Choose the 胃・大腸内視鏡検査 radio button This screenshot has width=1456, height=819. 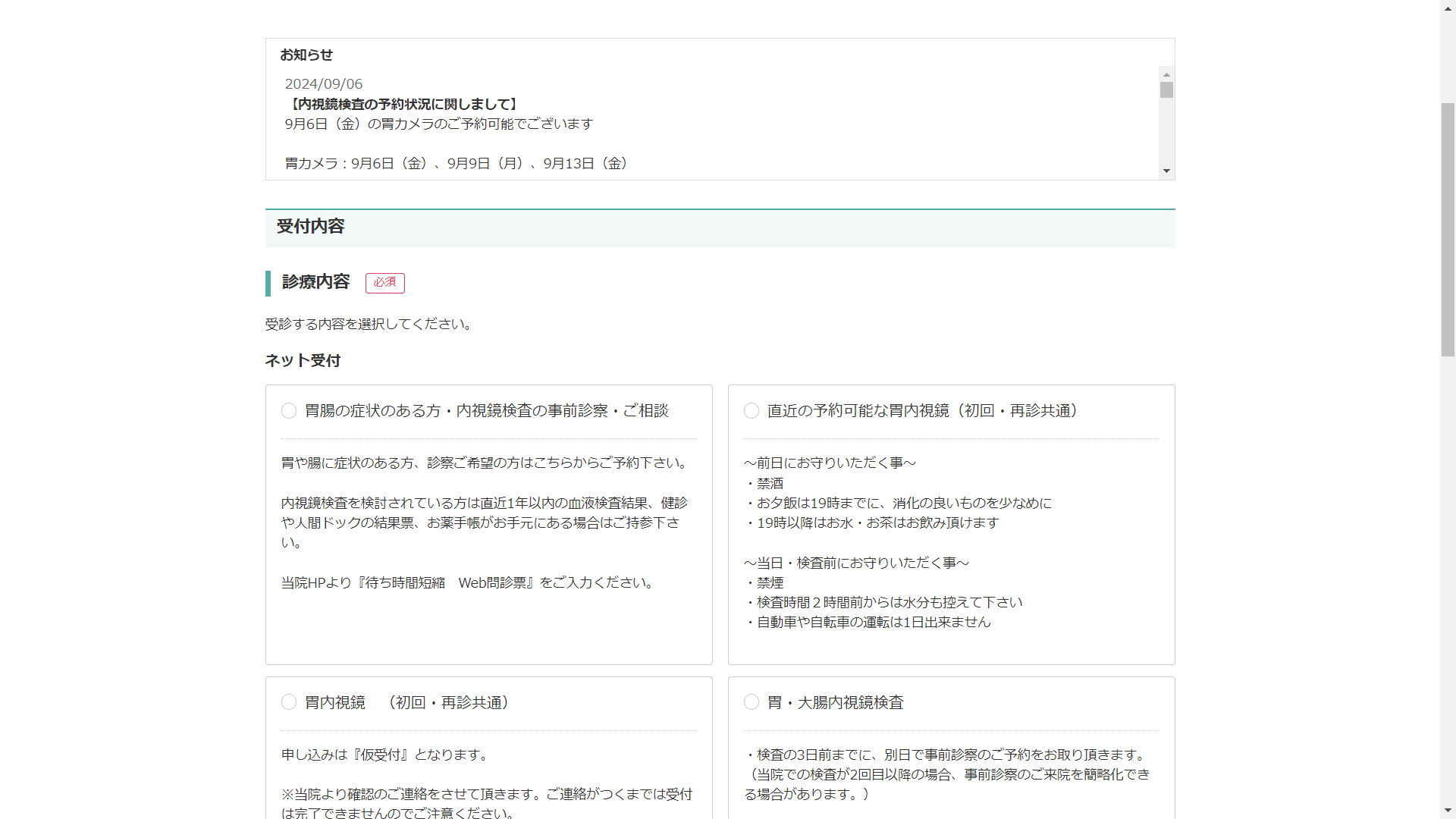tap(752, 702)
